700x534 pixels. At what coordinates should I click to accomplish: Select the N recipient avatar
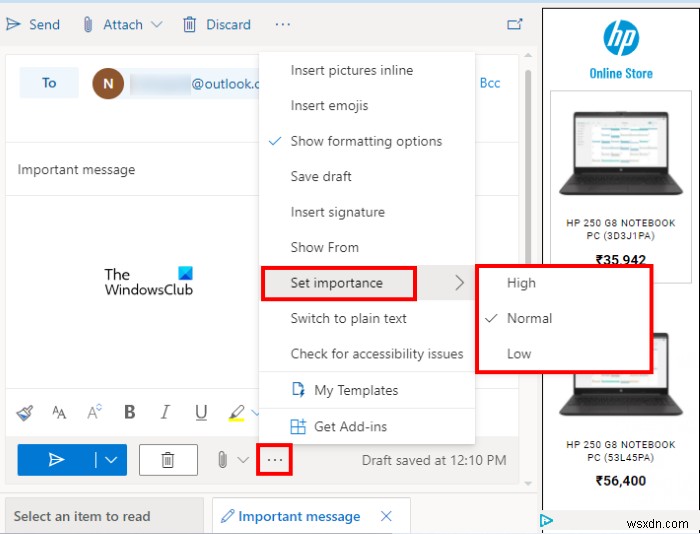point(108,83)
